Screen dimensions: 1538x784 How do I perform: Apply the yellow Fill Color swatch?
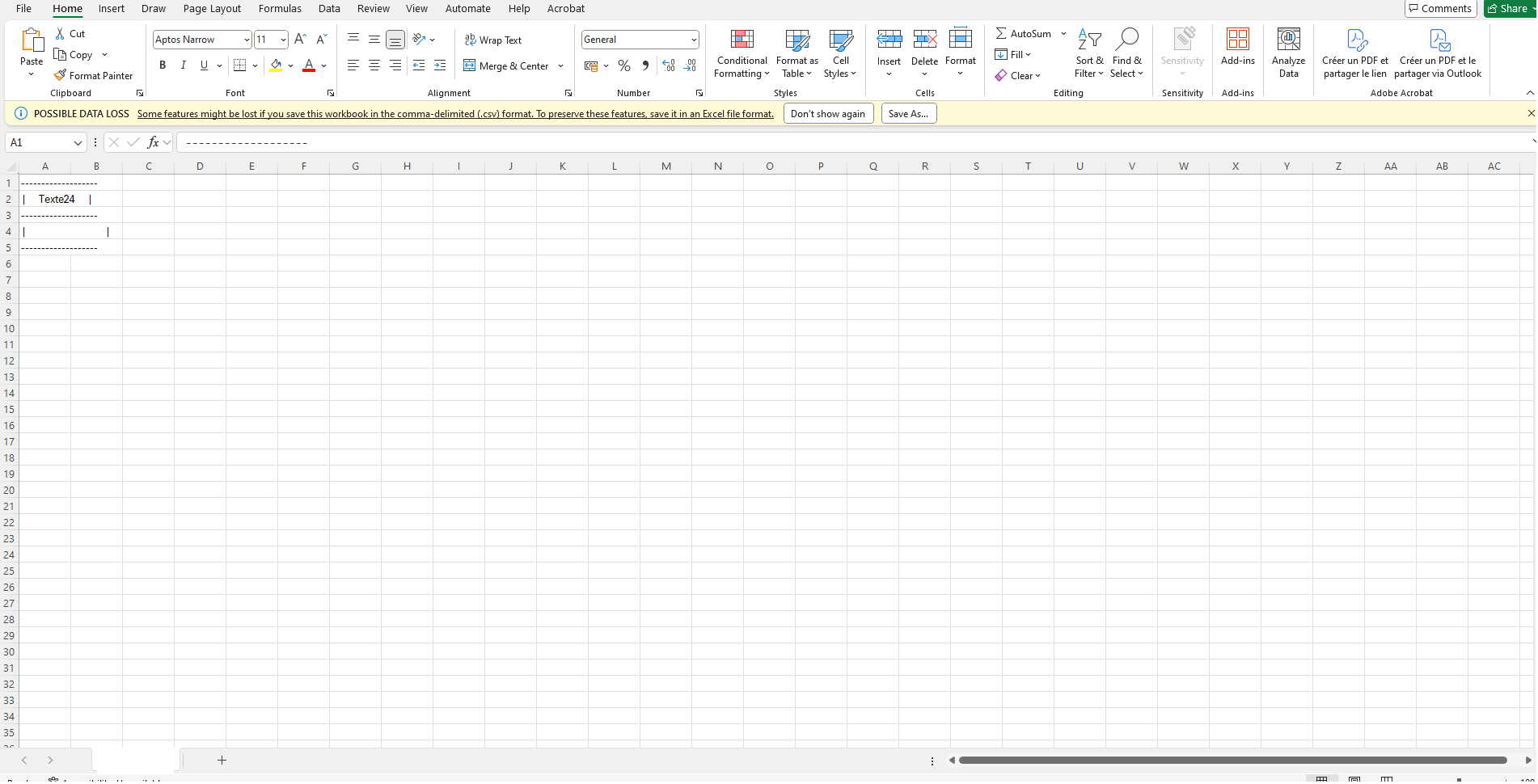276,65
